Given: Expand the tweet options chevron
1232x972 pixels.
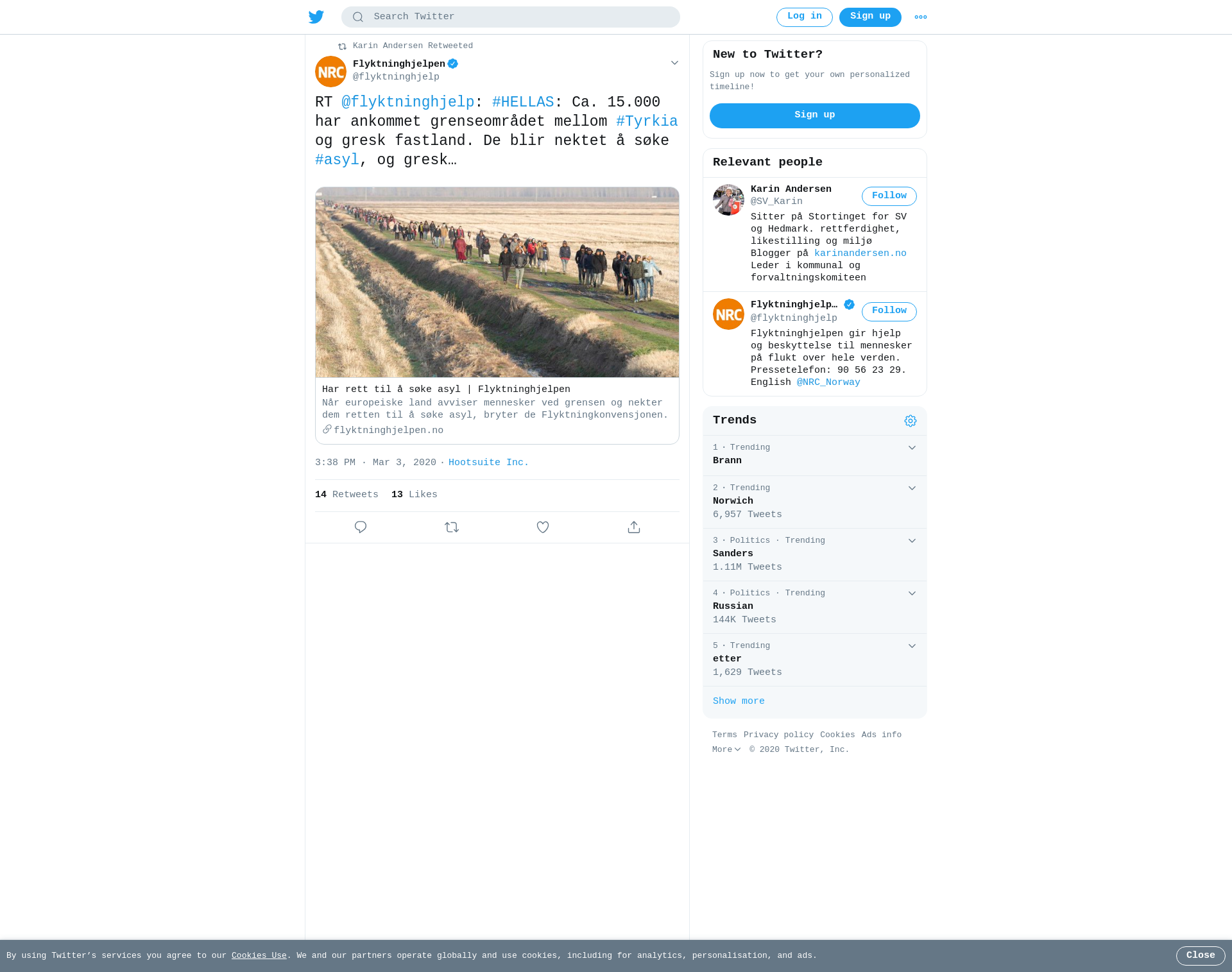Looking at the screenshot, I should click(674, 63).
